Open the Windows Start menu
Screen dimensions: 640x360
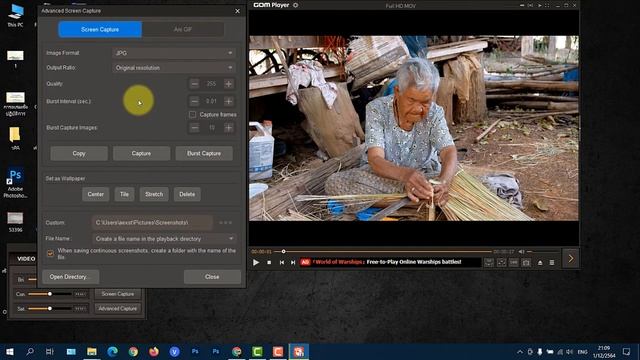pyautogui.click(x=10, y=351)
